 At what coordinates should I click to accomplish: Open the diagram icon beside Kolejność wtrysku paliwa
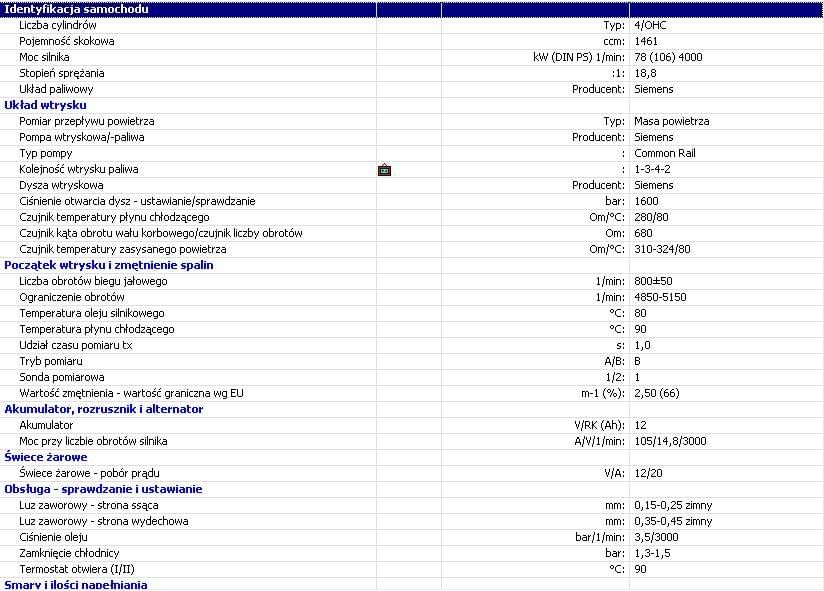384,170
